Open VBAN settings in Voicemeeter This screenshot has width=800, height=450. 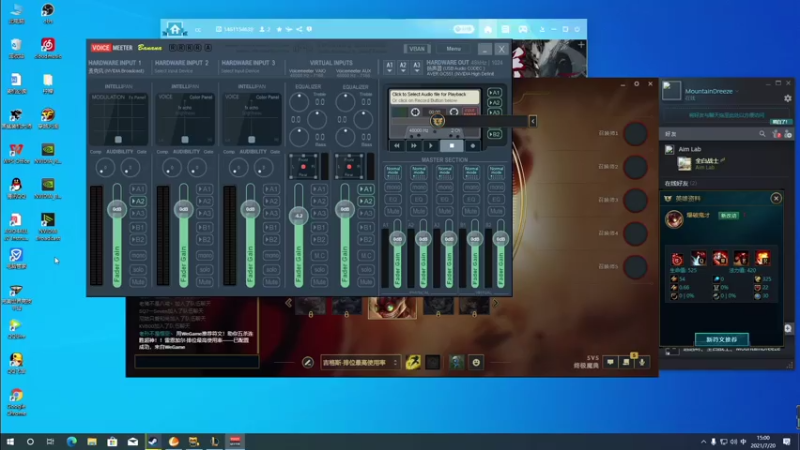click(x=417, y=49)
